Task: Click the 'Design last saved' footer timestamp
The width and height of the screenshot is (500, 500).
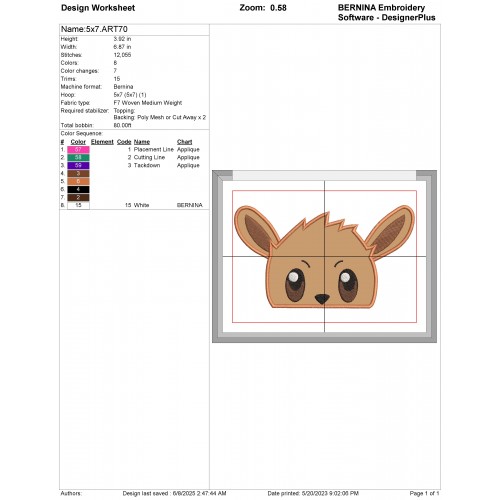Action: coord(174,493)
